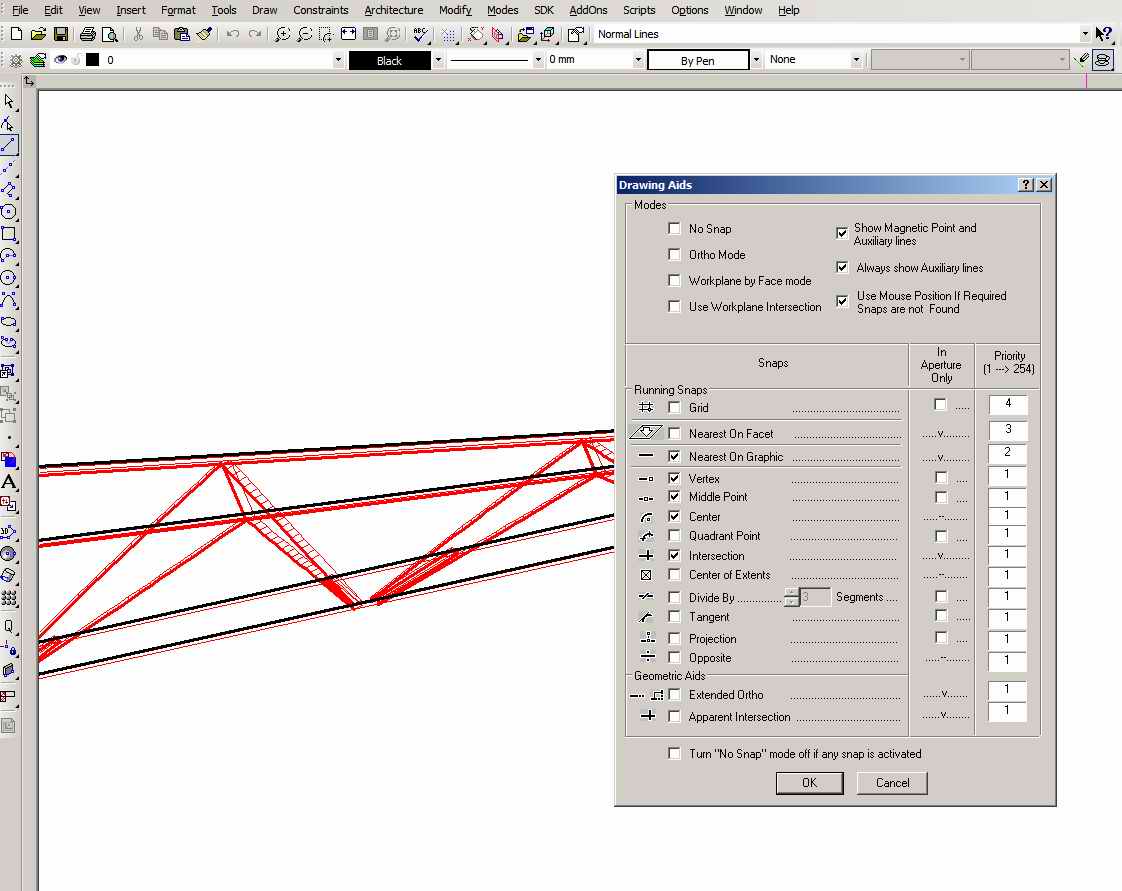Open the Constraints menu

tap(320, 10)
